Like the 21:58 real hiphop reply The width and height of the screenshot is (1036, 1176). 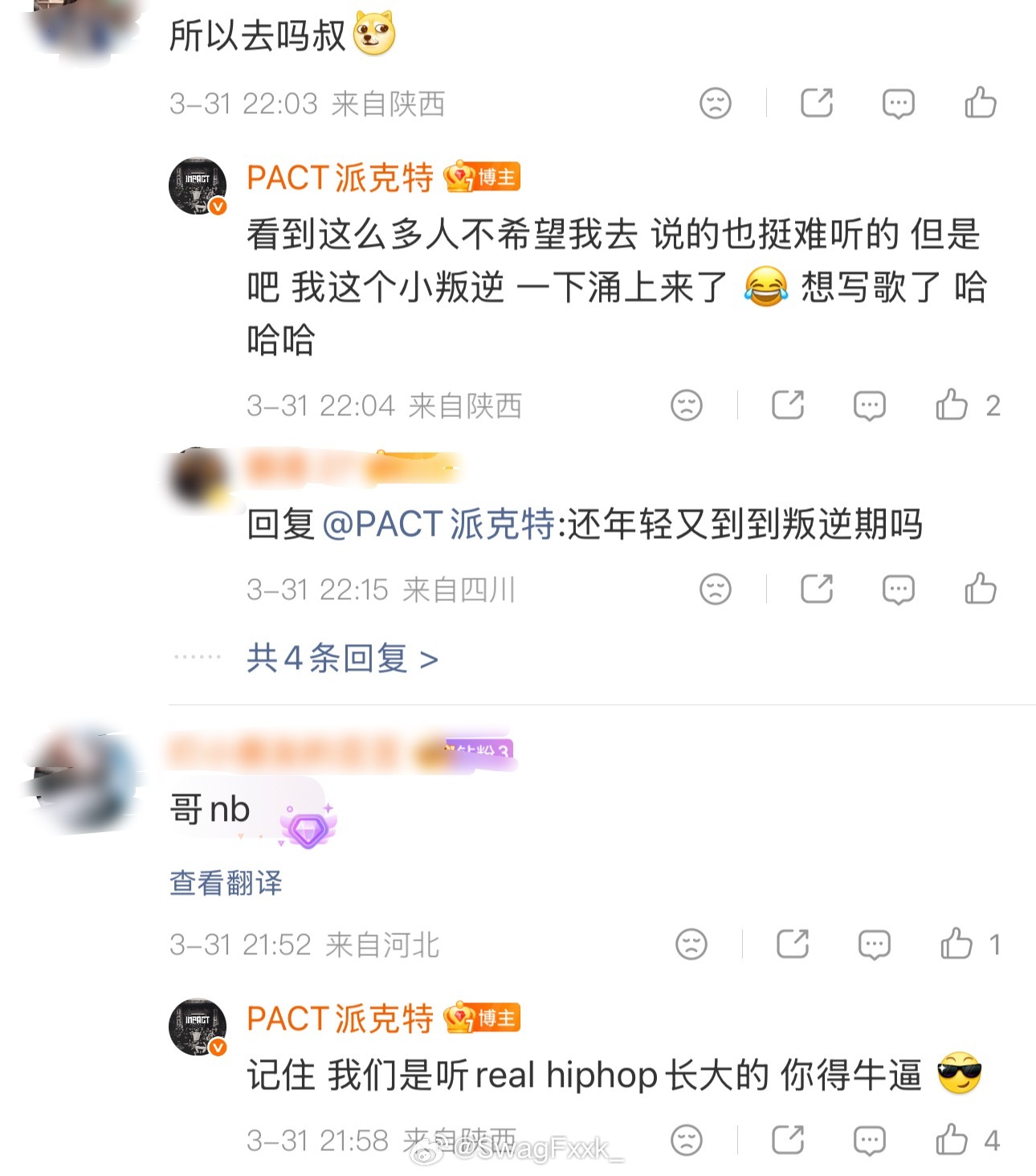(x=952, y=1140)
